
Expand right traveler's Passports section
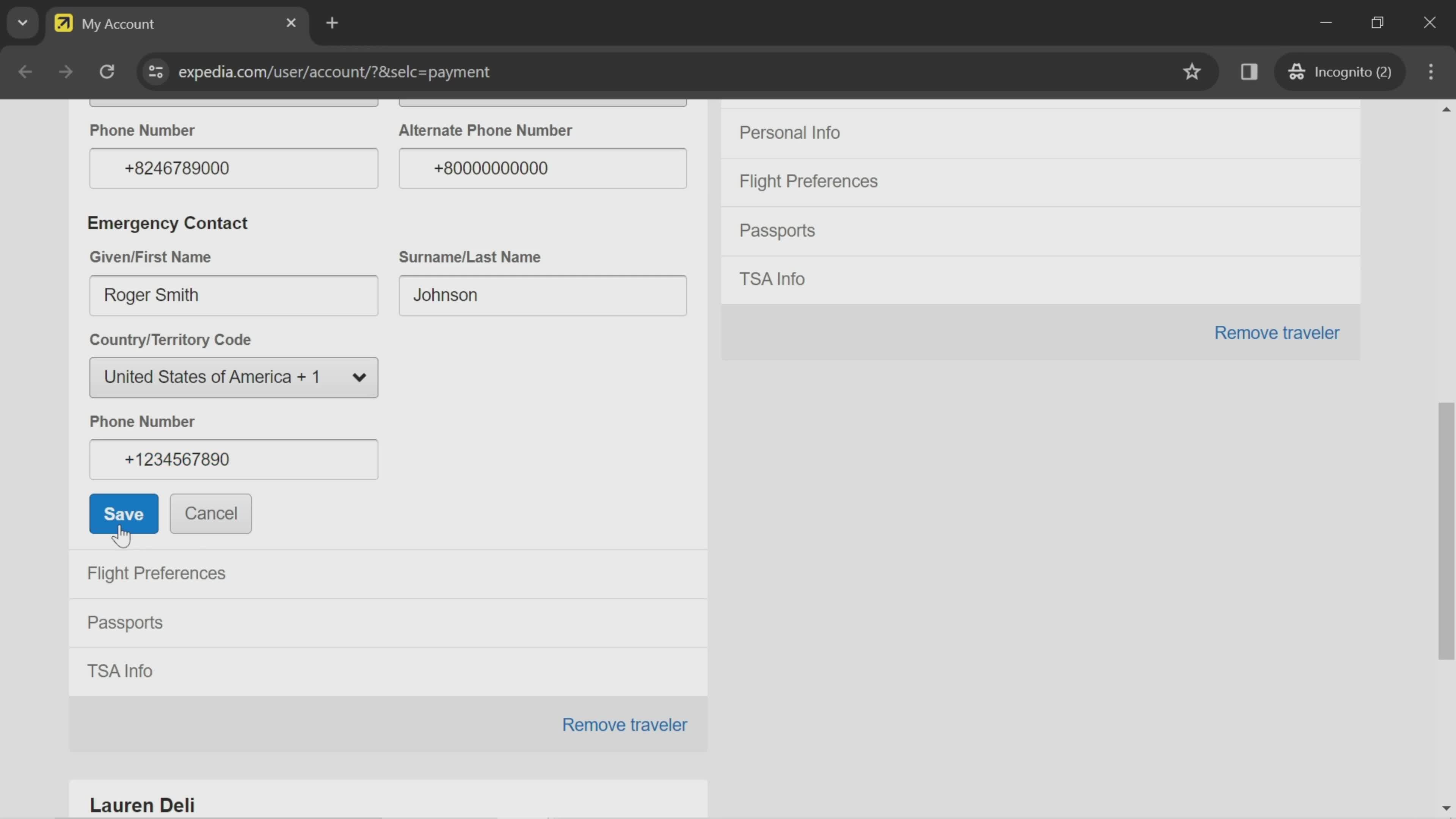[1040, 231]
